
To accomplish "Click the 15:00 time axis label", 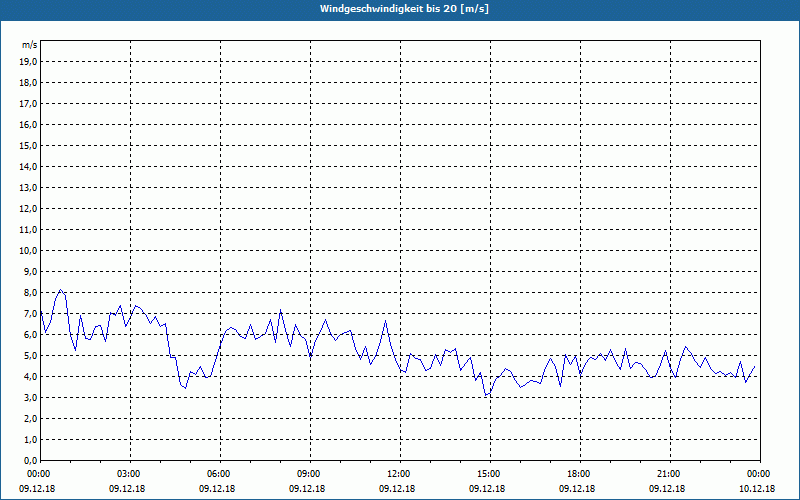I will pyautogui.click(x=490, y=474).
